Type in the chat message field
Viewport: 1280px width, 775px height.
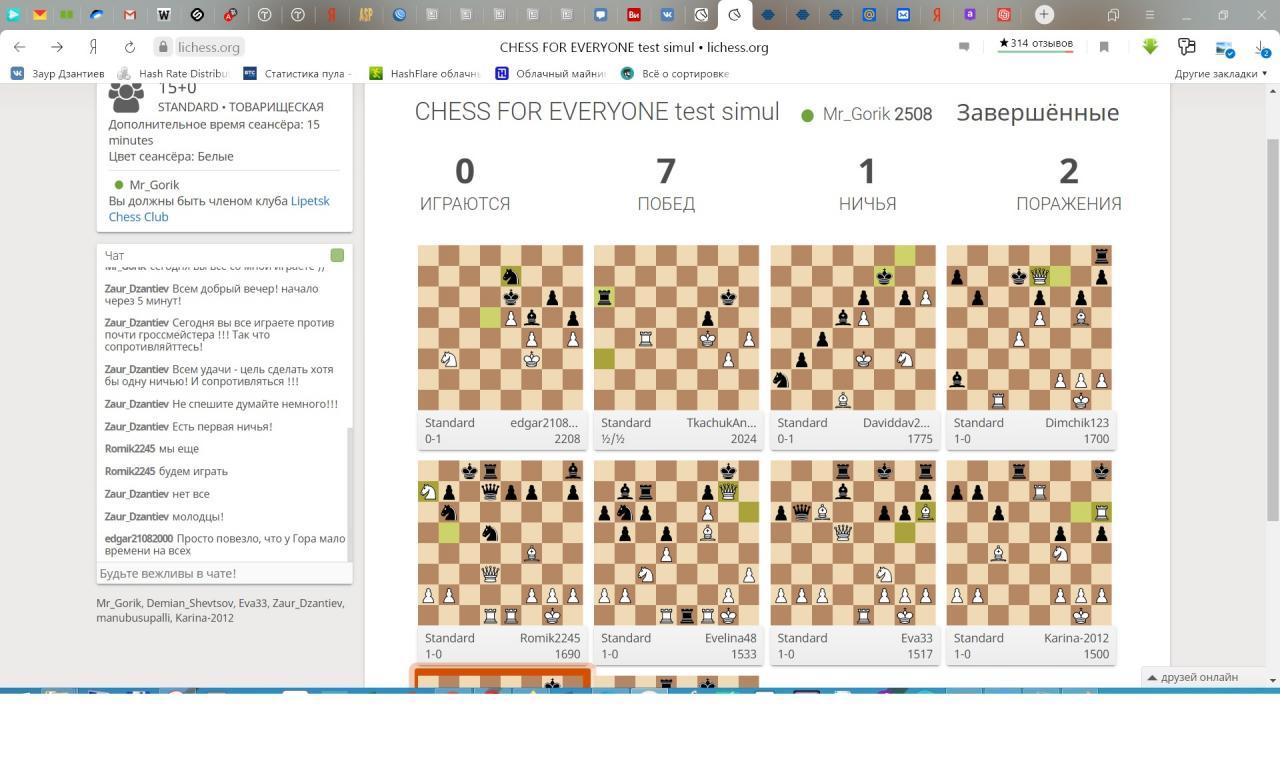(224, 573)
